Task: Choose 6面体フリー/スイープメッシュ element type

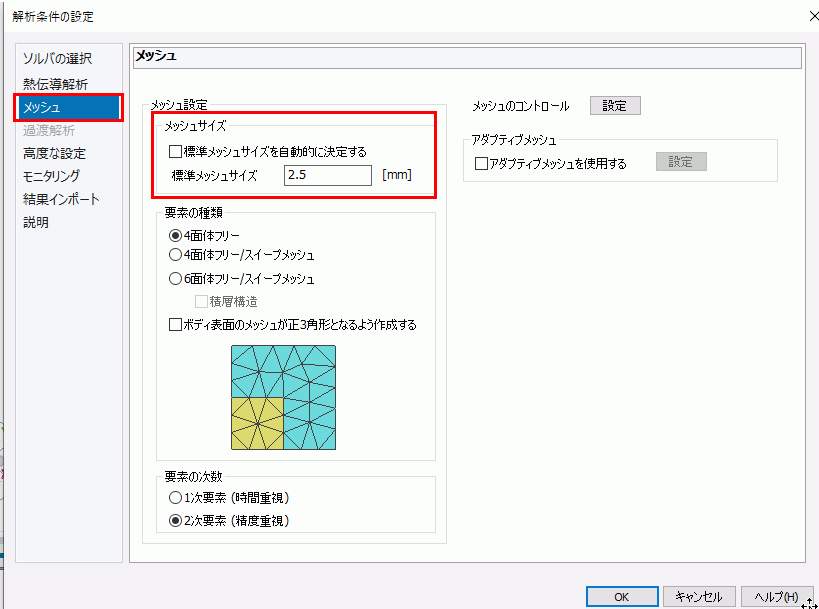Action: click(x=176, y=279)
